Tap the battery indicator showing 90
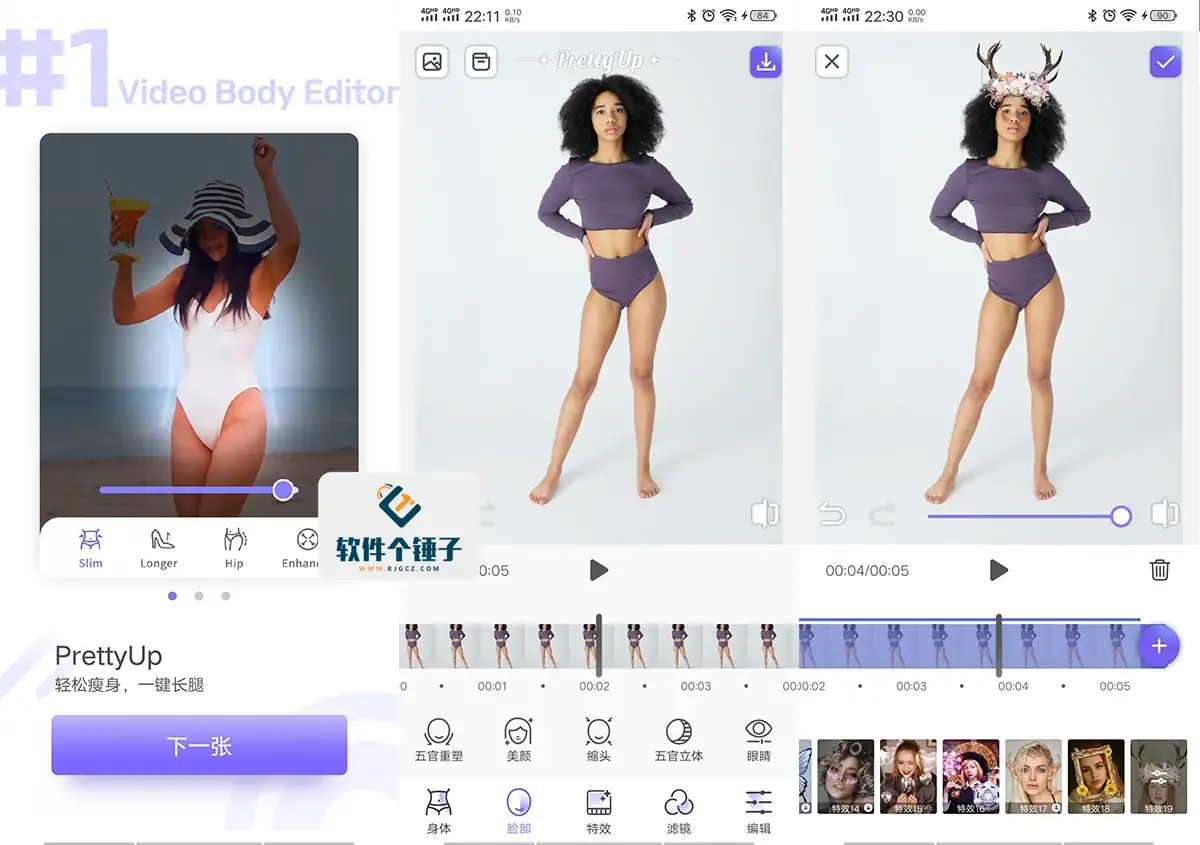 pos(1162,15)
